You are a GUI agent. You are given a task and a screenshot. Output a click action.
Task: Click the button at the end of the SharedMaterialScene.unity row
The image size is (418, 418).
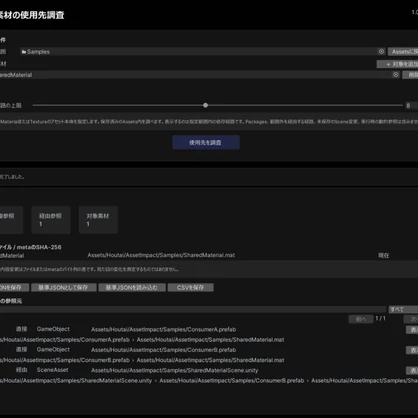coord(412,370)
